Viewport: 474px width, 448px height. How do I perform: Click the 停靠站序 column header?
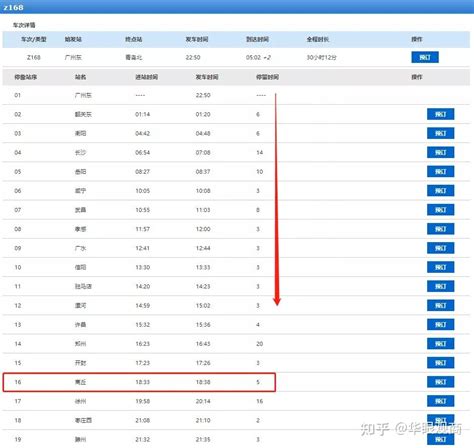click(25, 77)
